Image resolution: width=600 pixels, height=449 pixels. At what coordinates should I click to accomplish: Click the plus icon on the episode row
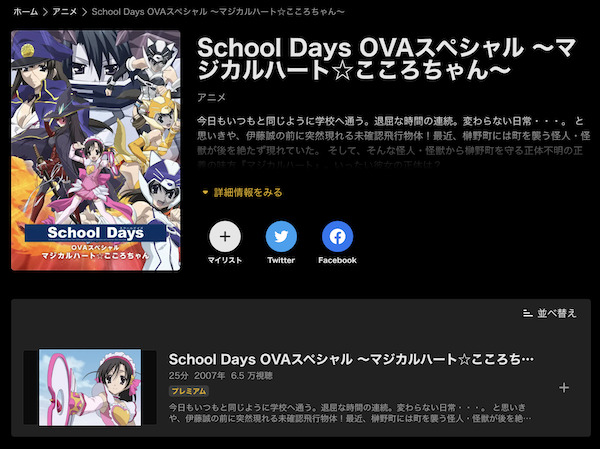pyautogui.click(x=564, y=388)
